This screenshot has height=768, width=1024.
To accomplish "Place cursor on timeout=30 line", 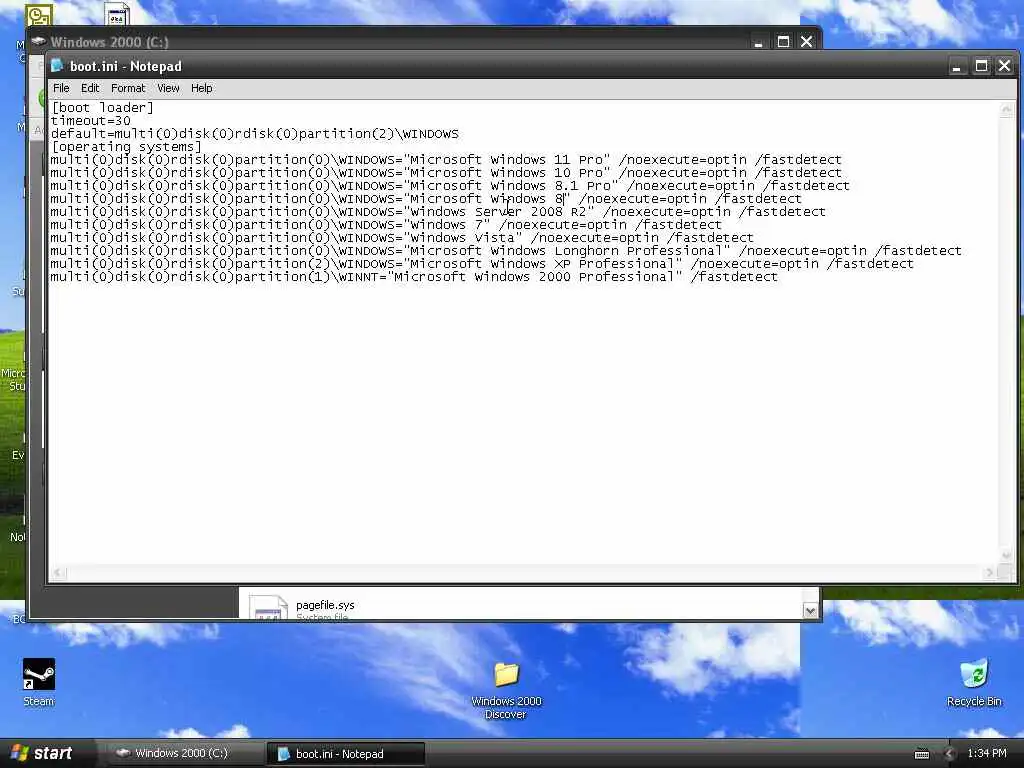I will [x=91, y=121].
